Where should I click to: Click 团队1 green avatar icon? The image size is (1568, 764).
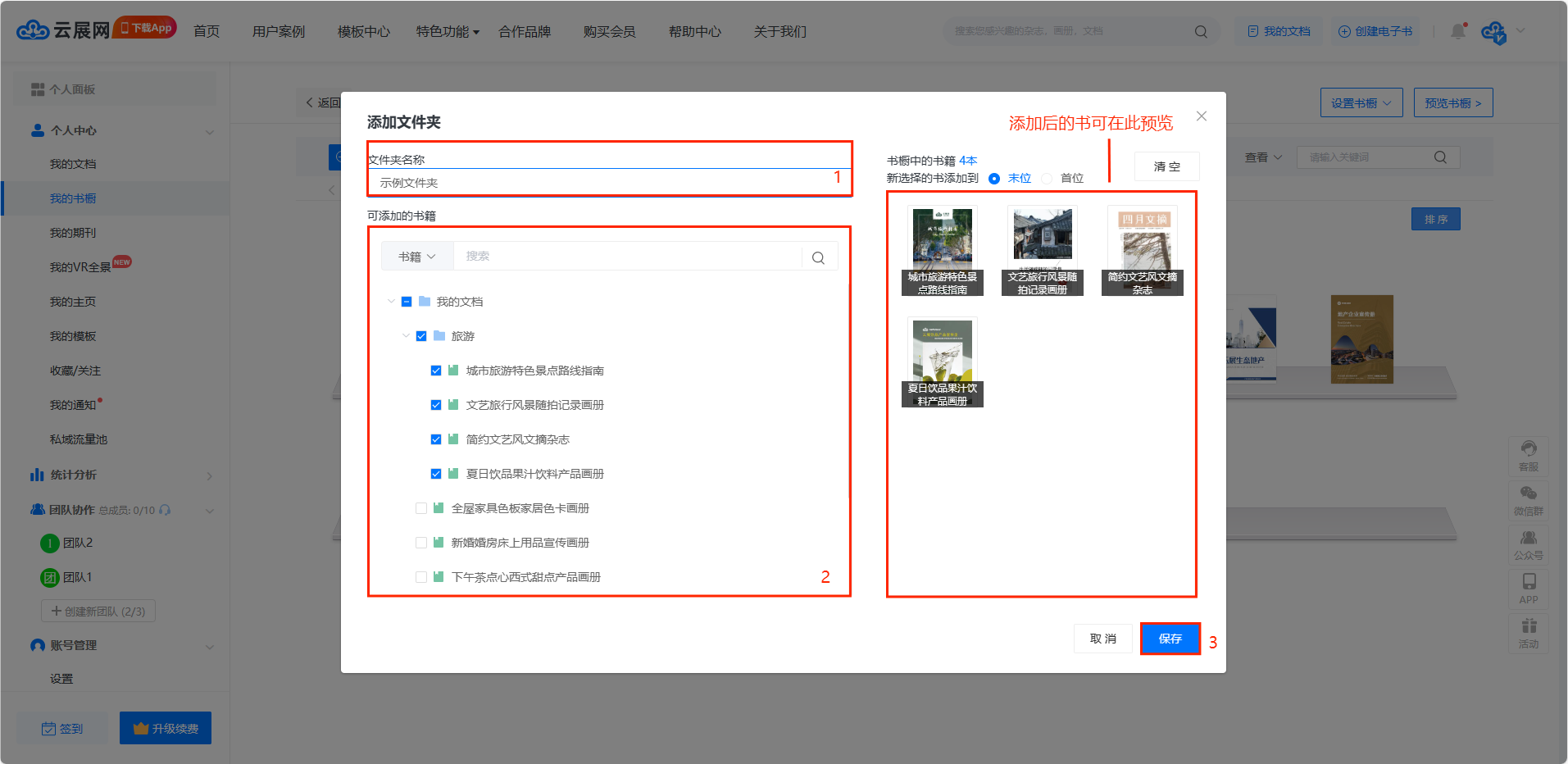tap(50, 577)
